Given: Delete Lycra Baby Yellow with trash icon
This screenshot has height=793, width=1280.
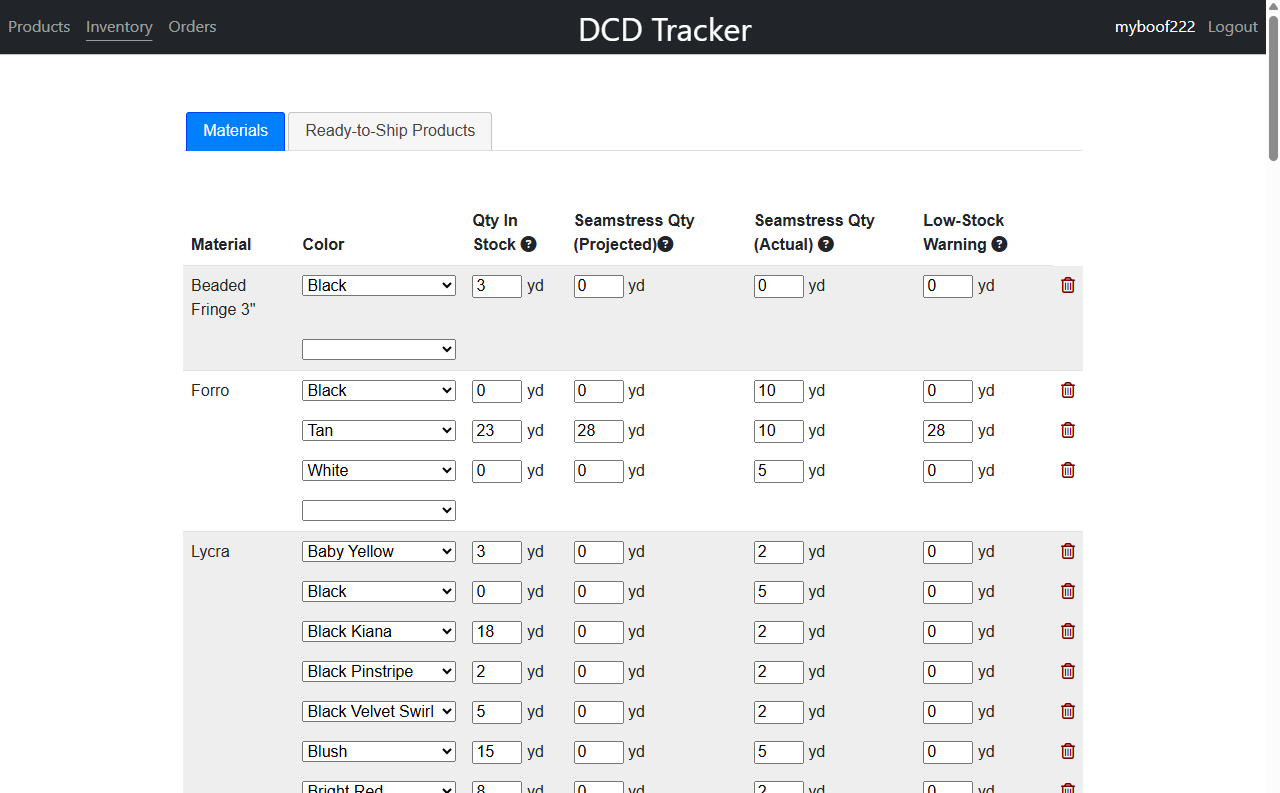Looking at the screenshot, I should pos(1067,551).
